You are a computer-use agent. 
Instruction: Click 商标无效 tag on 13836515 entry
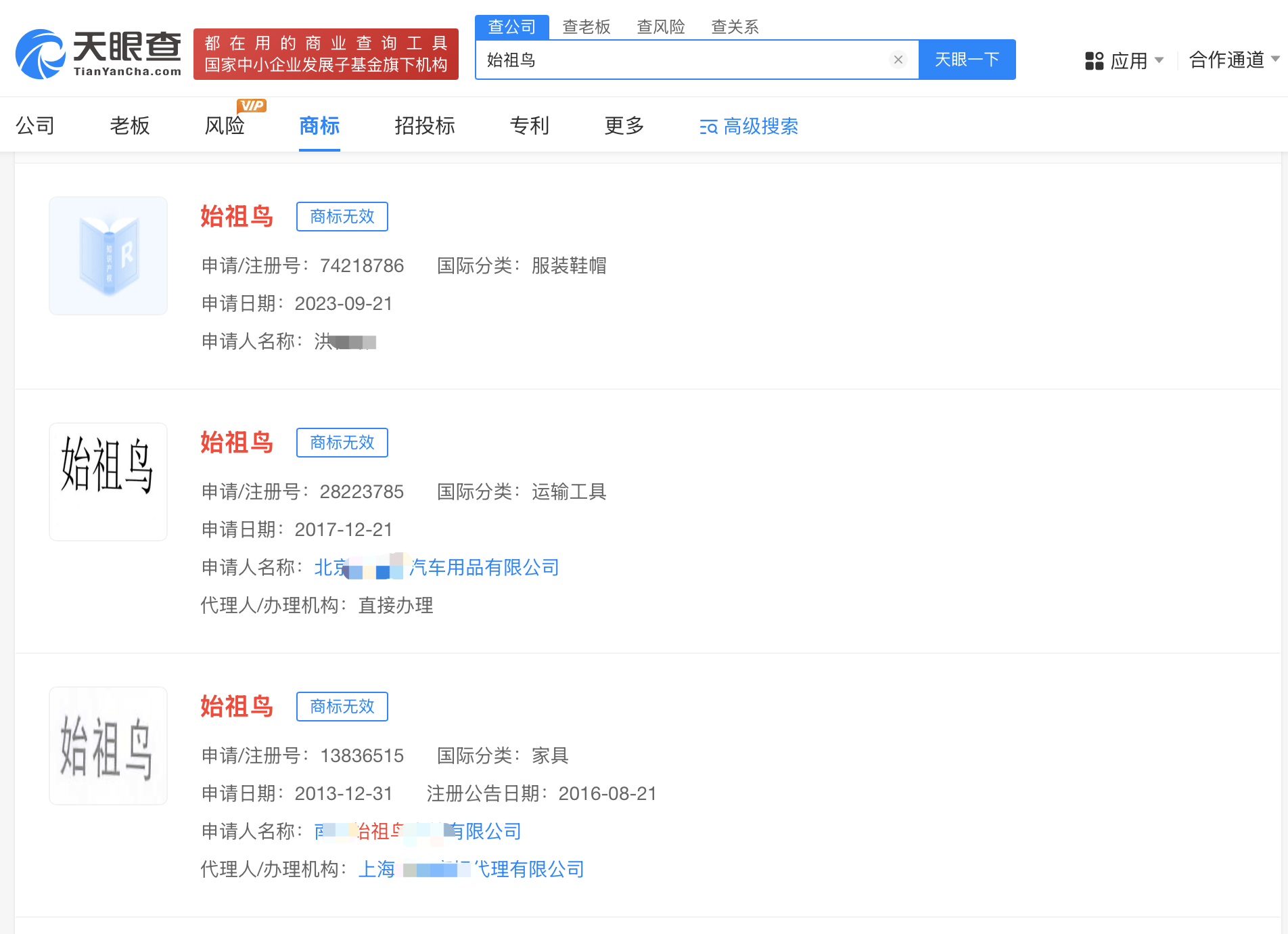[x=342, y=707]
